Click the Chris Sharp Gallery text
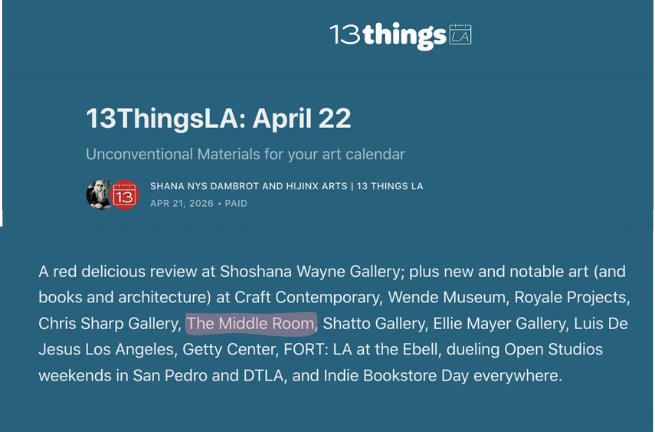Screen dimensions: 655x432 [x=108, y=324]
